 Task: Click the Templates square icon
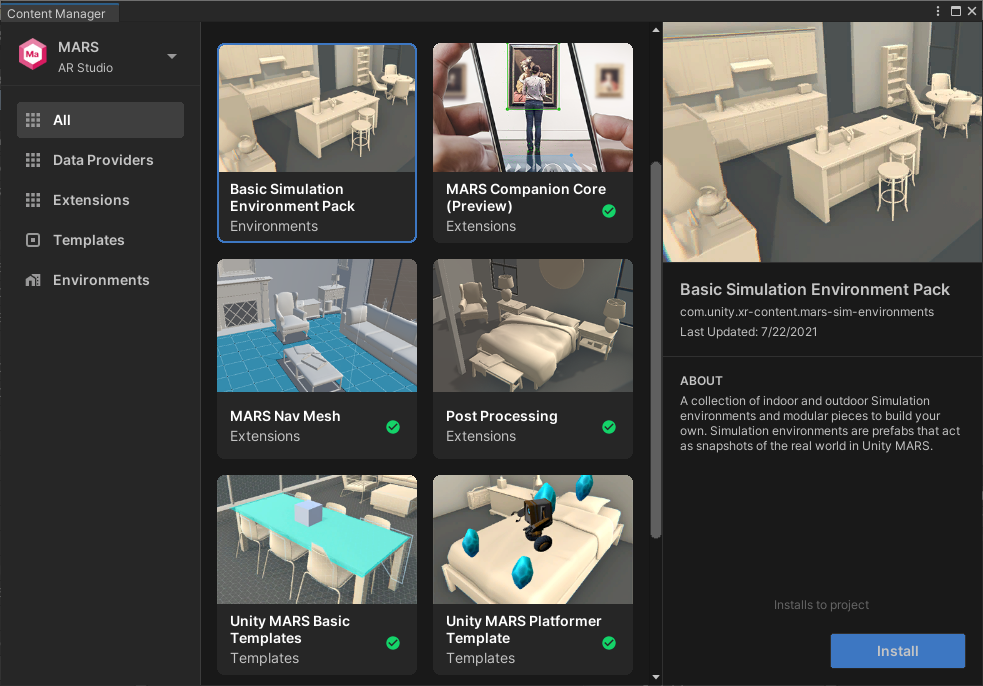click(x=33, y=240)
